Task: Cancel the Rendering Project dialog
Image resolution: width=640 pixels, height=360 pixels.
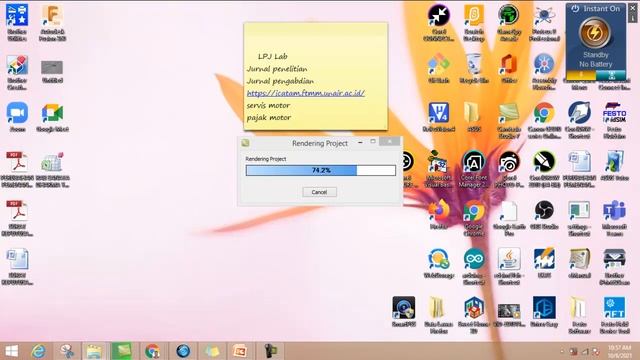Action: [x=319, y=192]
